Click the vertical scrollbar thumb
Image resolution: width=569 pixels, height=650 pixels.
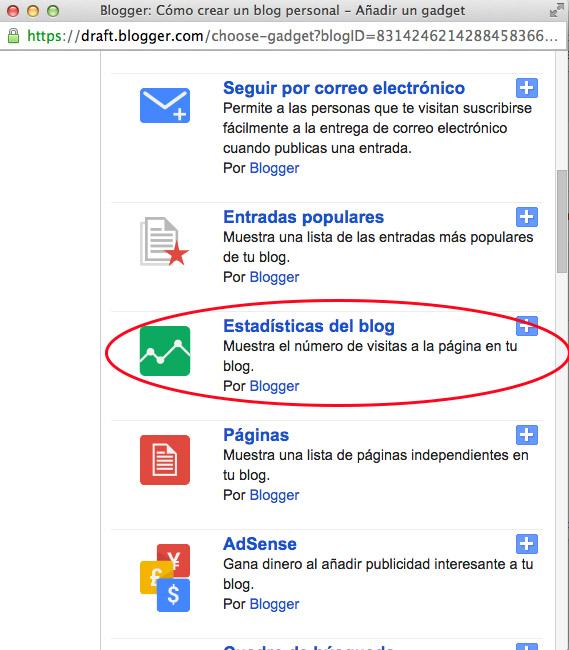(x=562, y=221)
